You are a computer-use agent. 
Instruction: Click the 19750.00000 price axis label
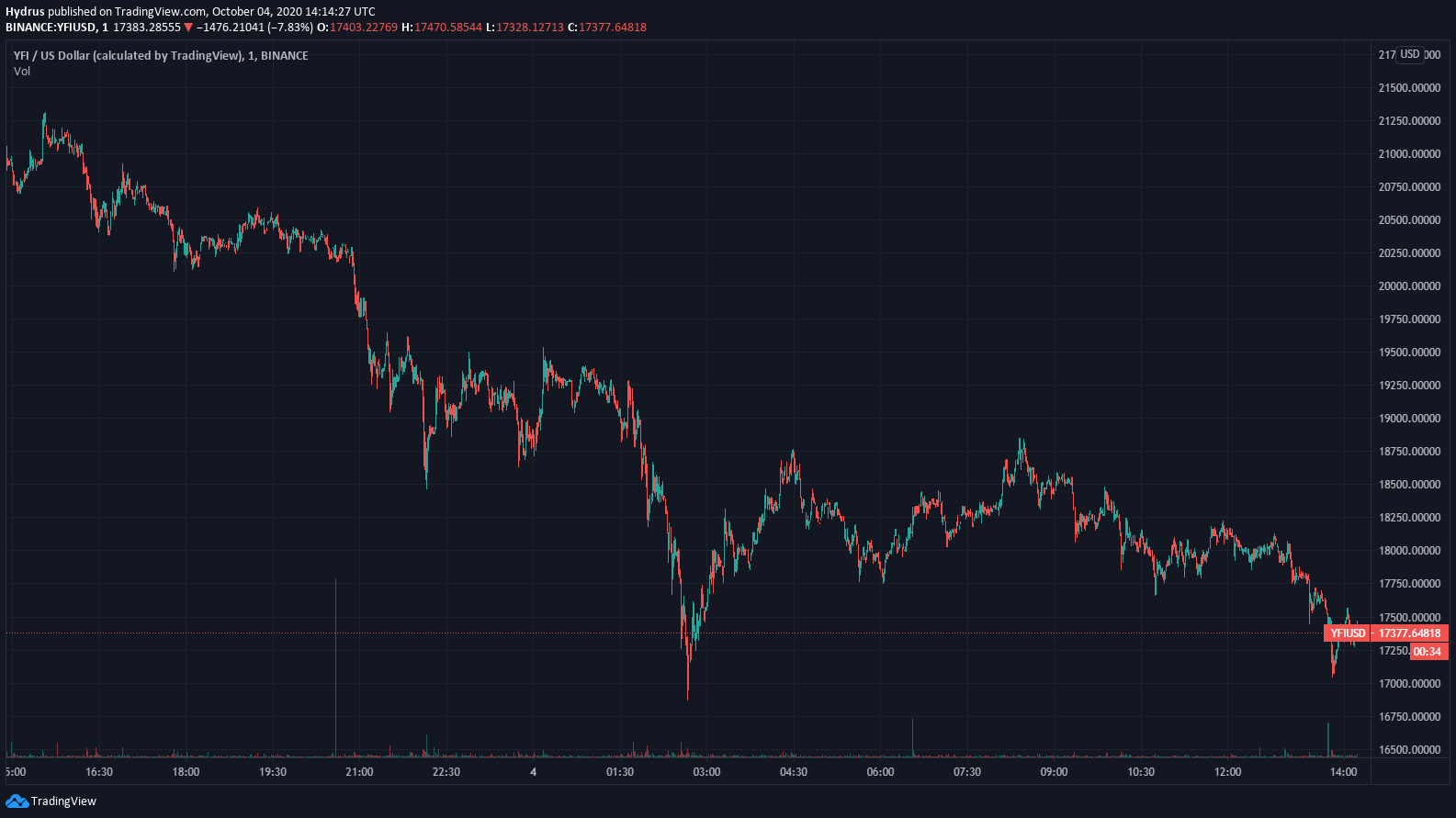(1409, 319)
